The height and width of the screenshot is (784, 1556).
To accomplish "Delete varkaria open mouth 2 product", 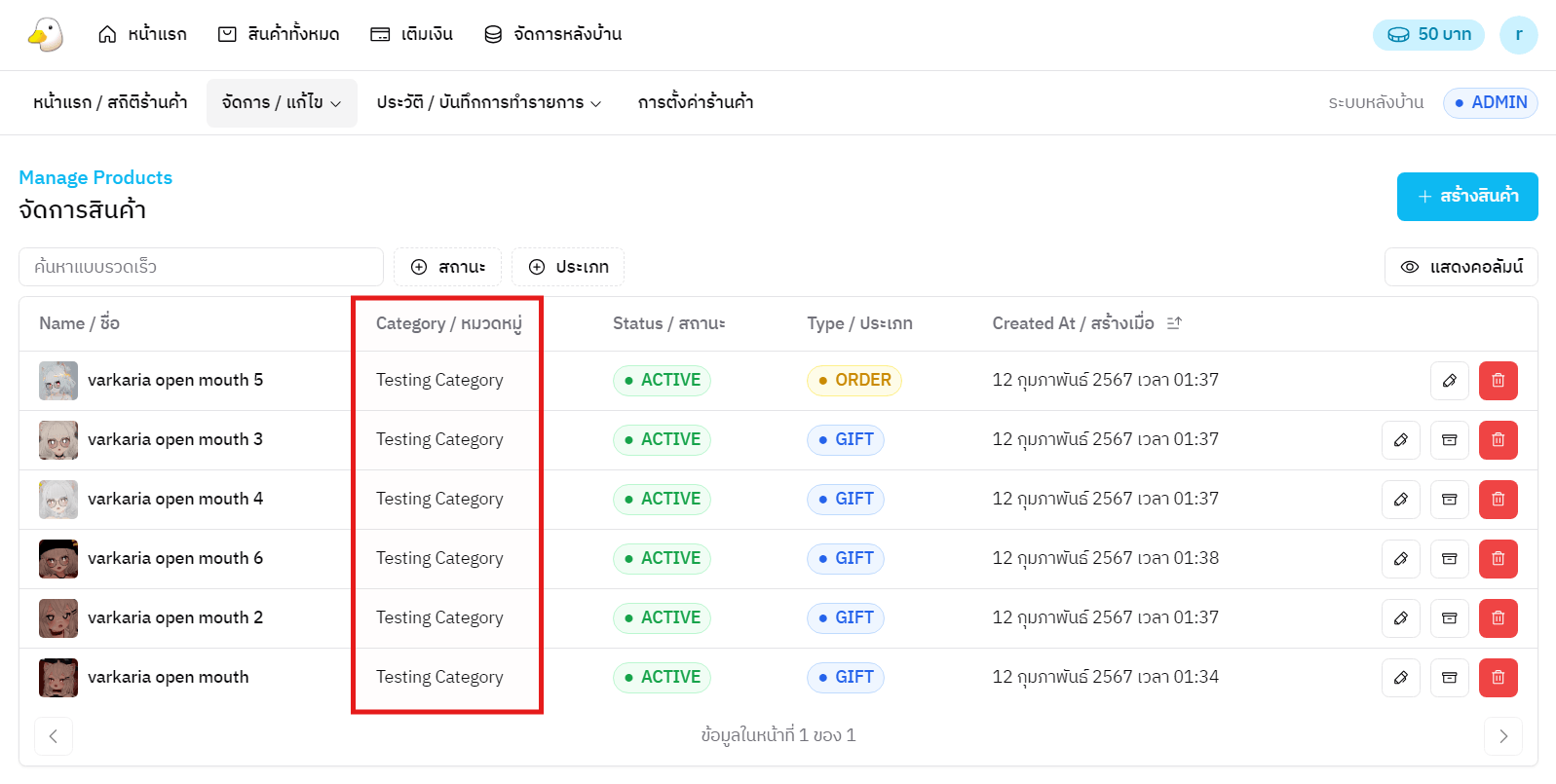I will 1498,618.
